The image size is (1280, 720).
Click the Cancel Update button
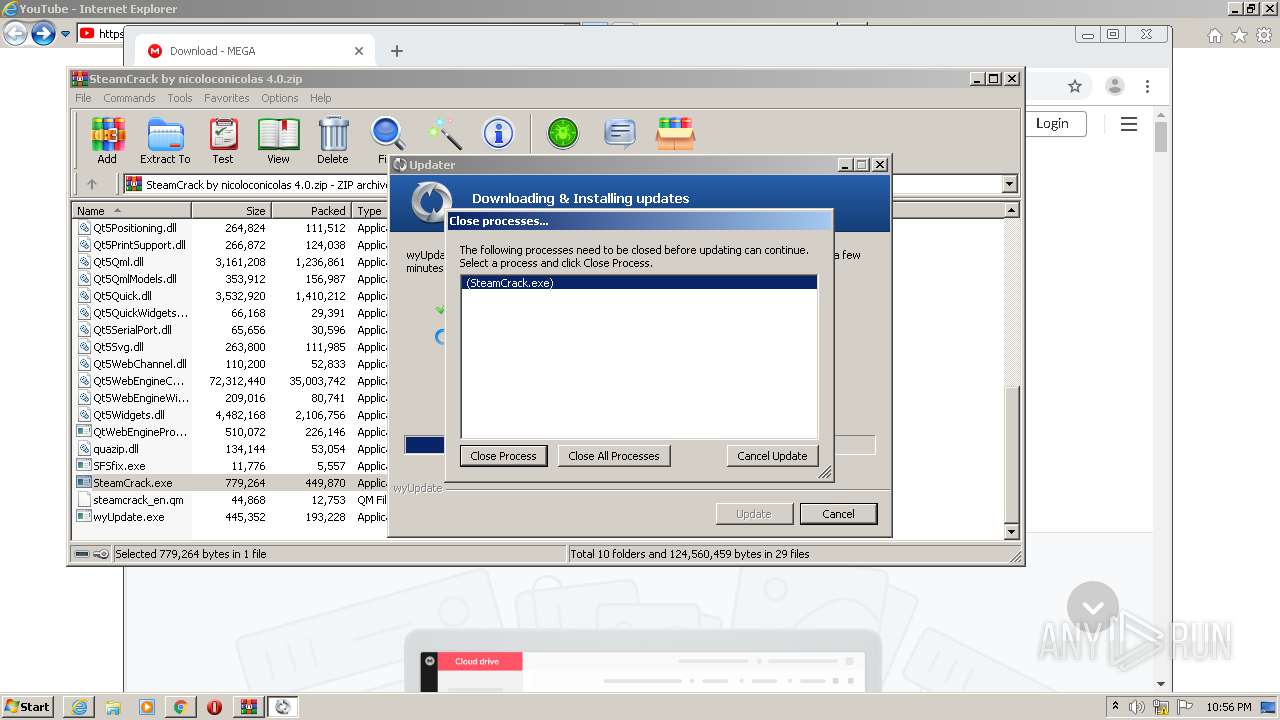coord(772,456)
